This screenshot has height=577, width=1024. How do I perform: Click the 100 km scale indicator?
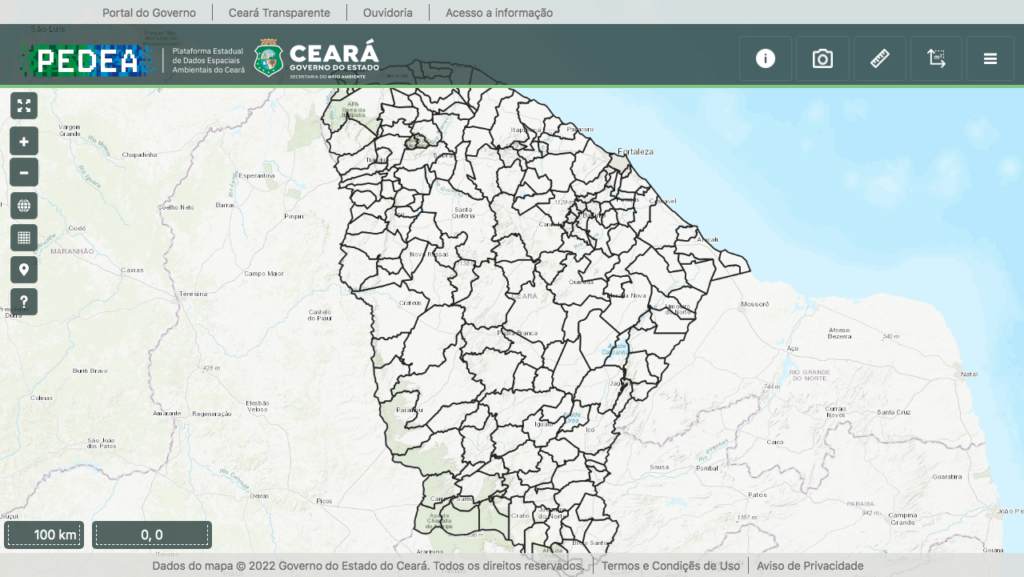[44, 535]
